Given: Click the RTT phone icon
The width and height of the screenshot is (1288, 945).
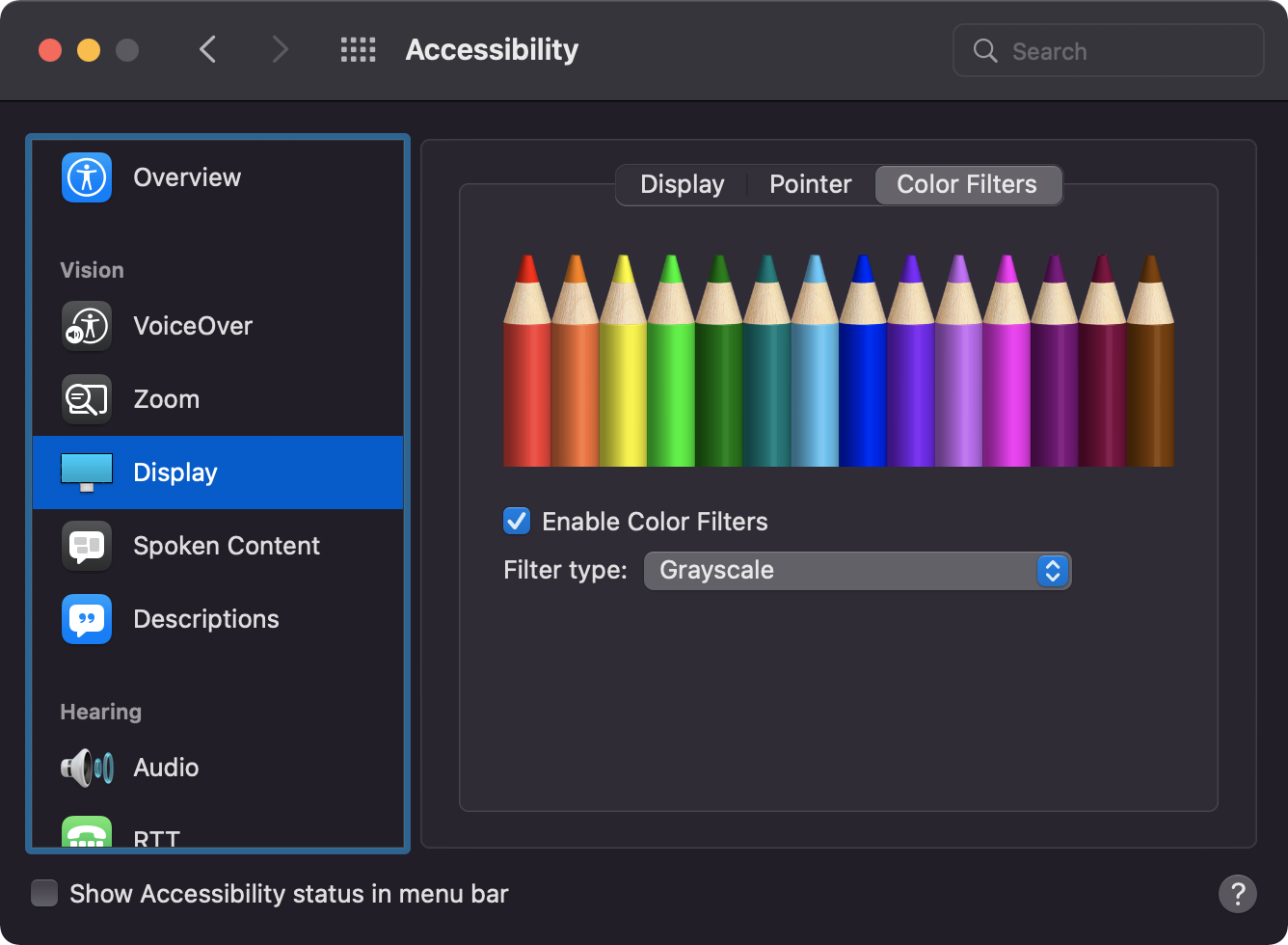Looking at the screenshot, I should click(x=87, y=835).
